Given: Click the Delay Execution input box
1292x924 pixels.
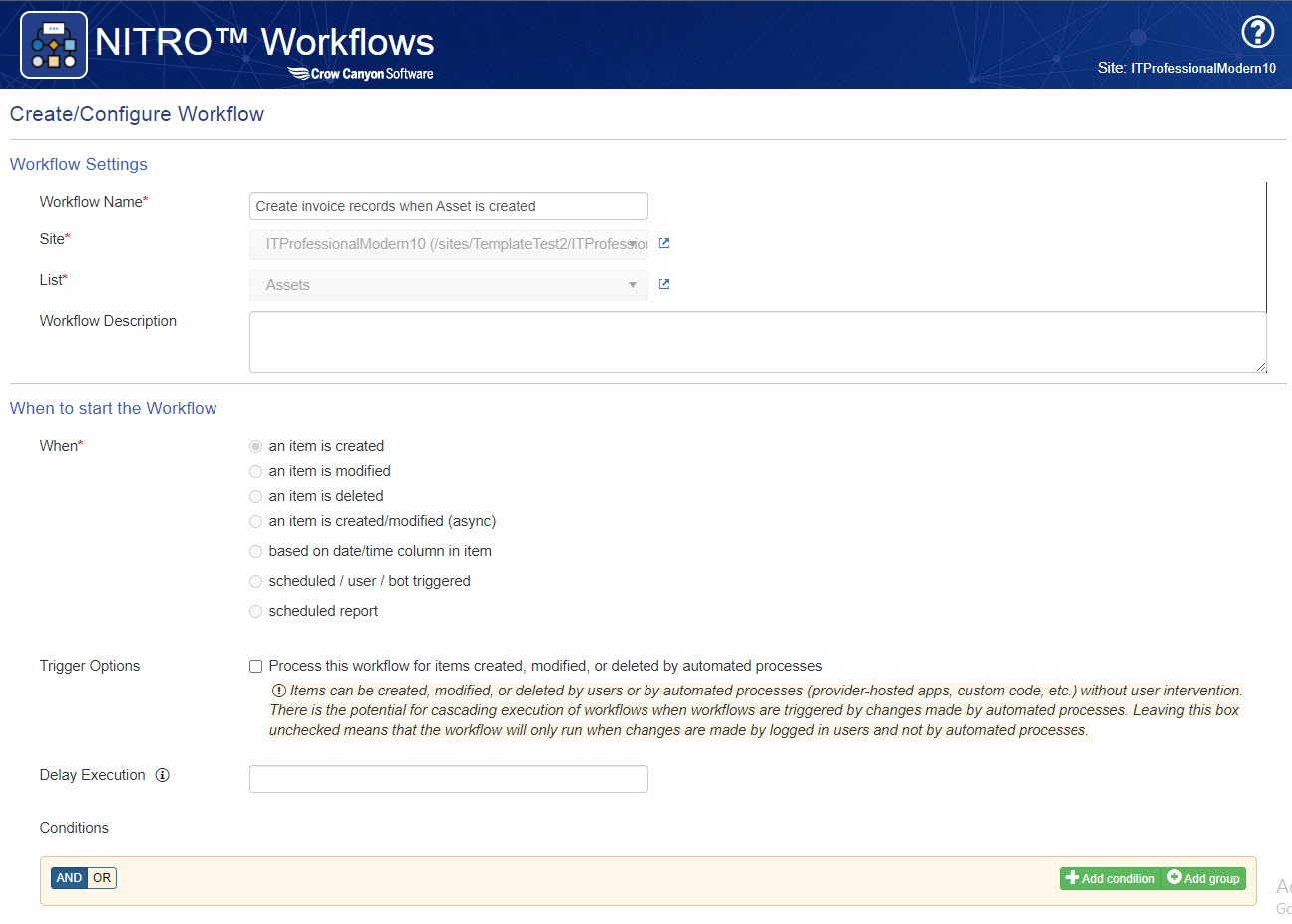Looking at the screenshot, I should 448,778.
